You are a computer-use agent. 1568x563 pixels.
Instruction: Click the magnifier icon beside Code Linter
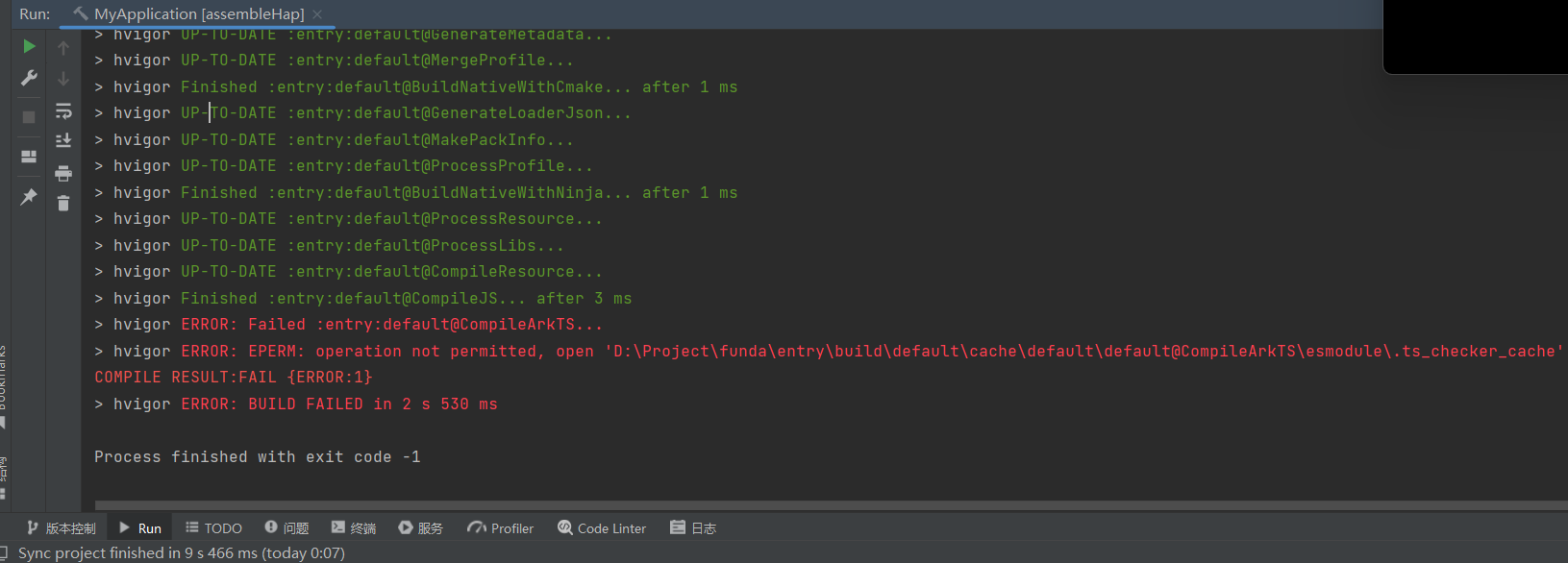[x=564, y=527]
